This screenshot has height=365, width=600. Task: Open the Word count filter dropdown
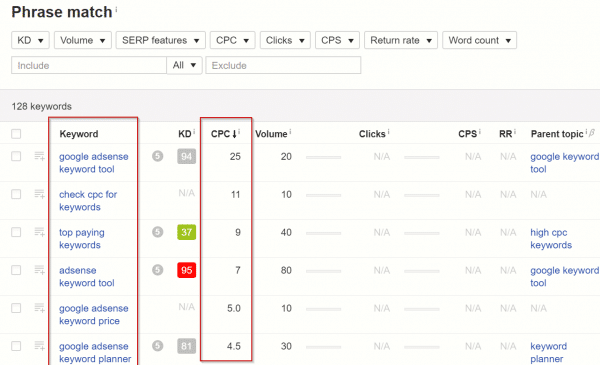pos(479,40)
